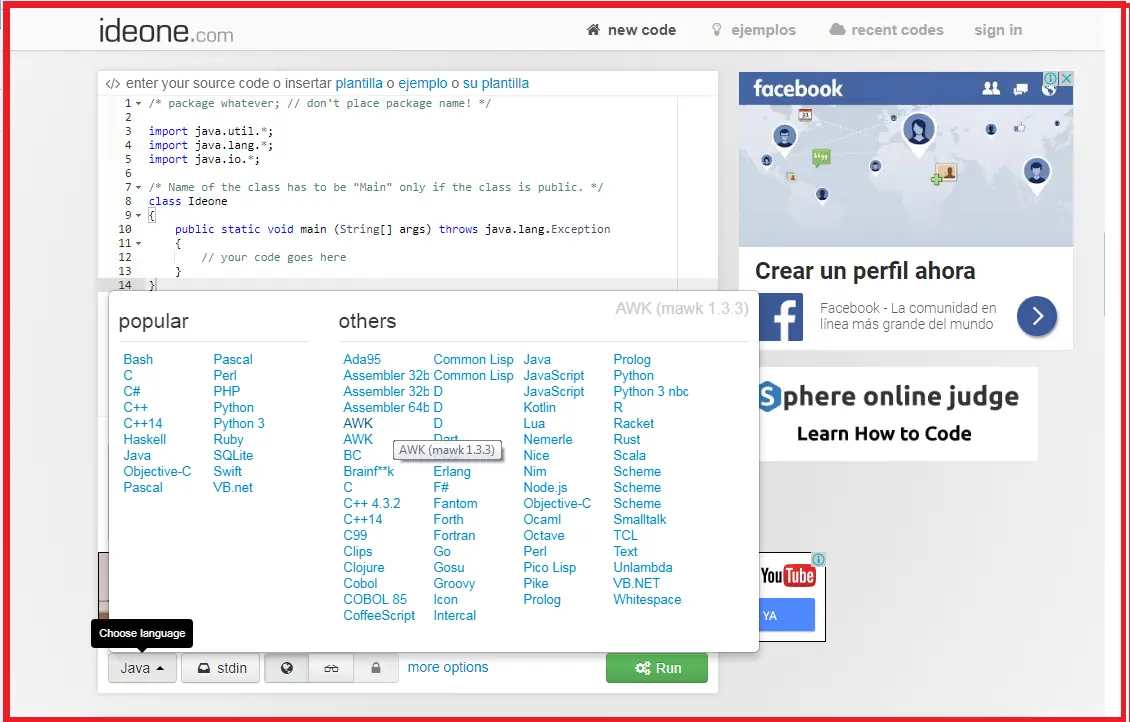Fold the class body at line 9
1130x722 pixels.
pos(138,215)
